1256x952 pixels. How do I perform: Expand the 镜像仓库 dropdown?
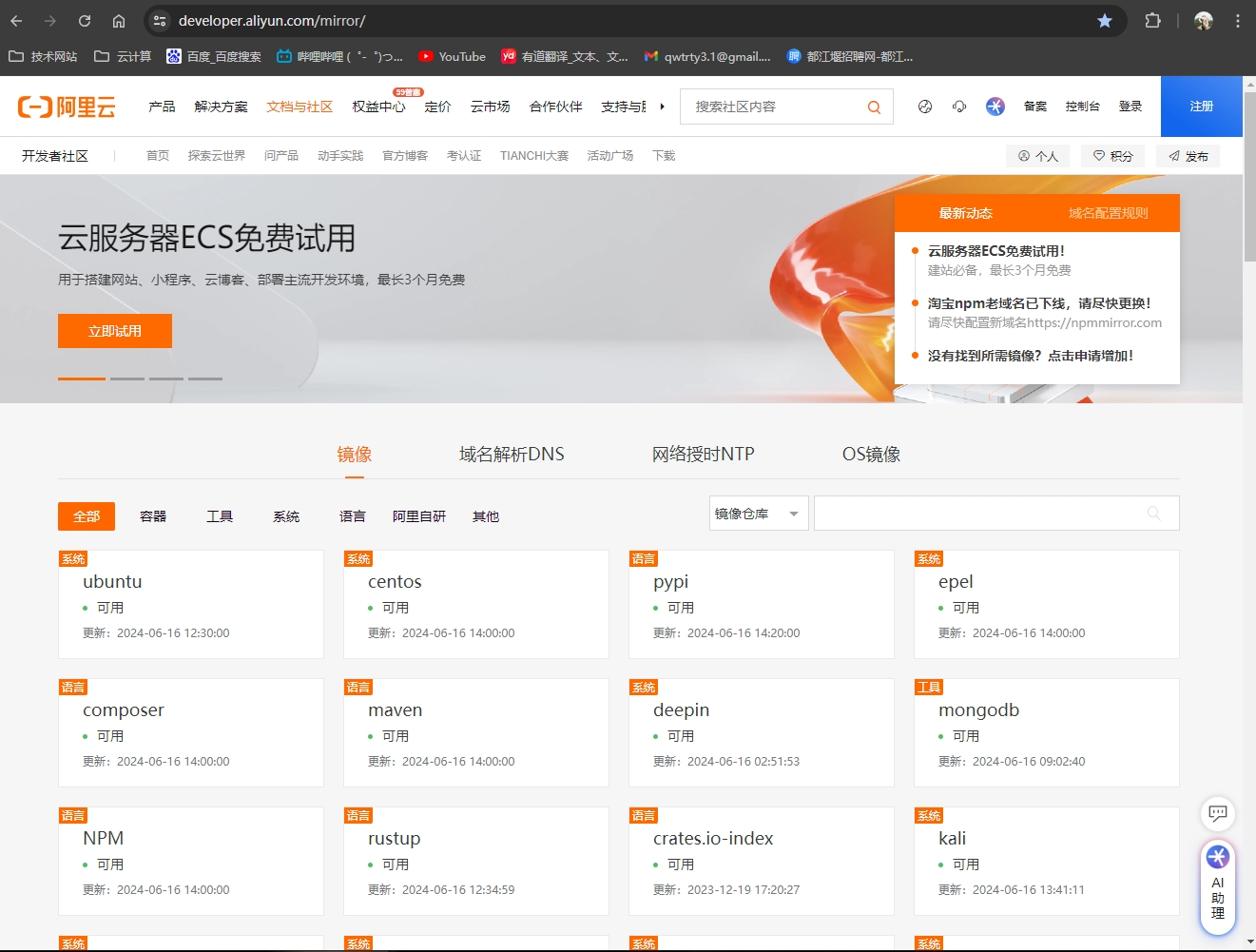pos(759,514)
